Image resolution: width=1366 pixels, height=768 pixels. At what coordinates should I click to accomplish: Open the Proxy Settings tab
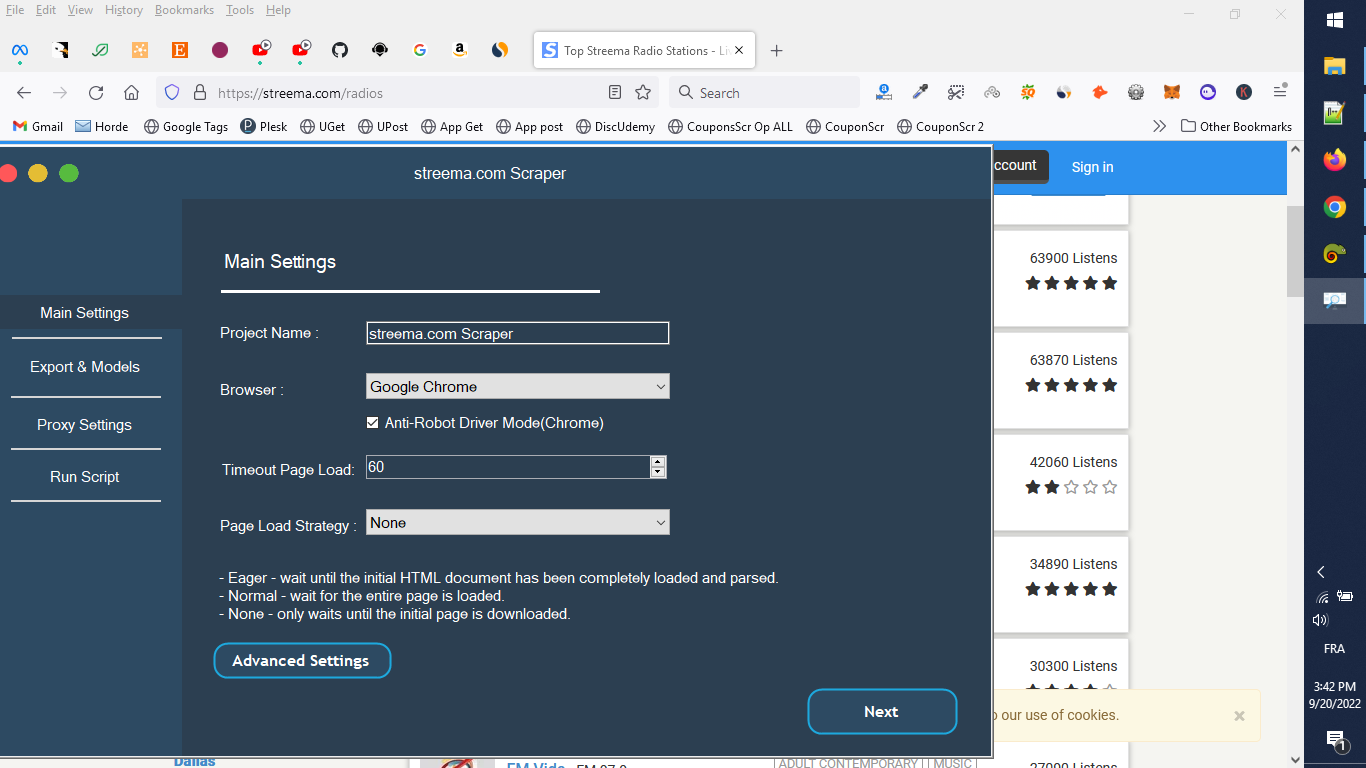85,425
